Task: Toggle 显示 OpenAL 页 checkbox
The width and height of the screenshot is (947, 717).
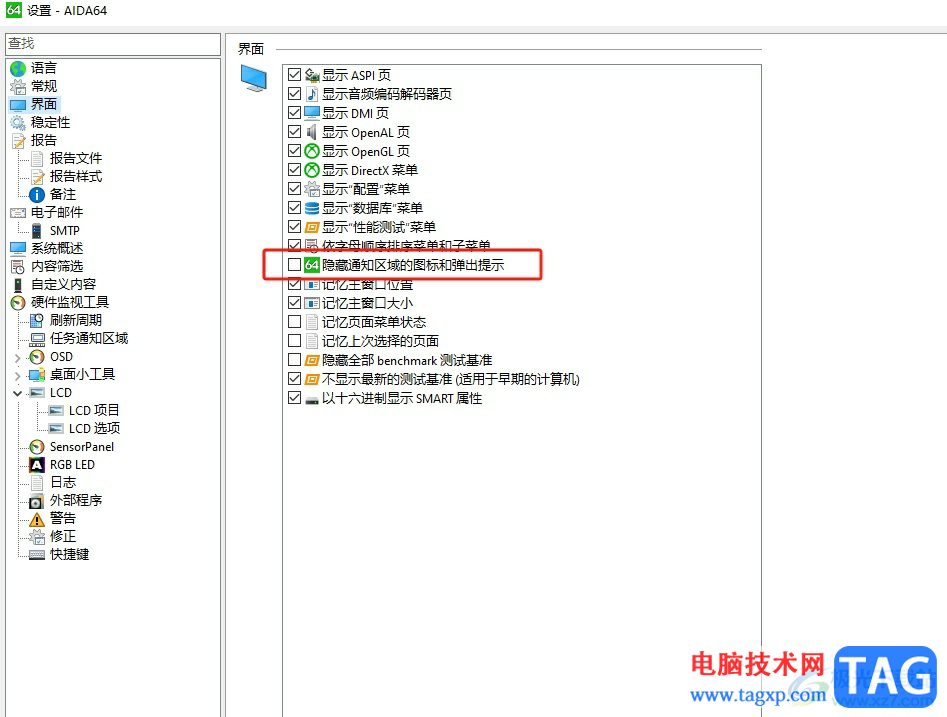Action: (x=294, y=132)
